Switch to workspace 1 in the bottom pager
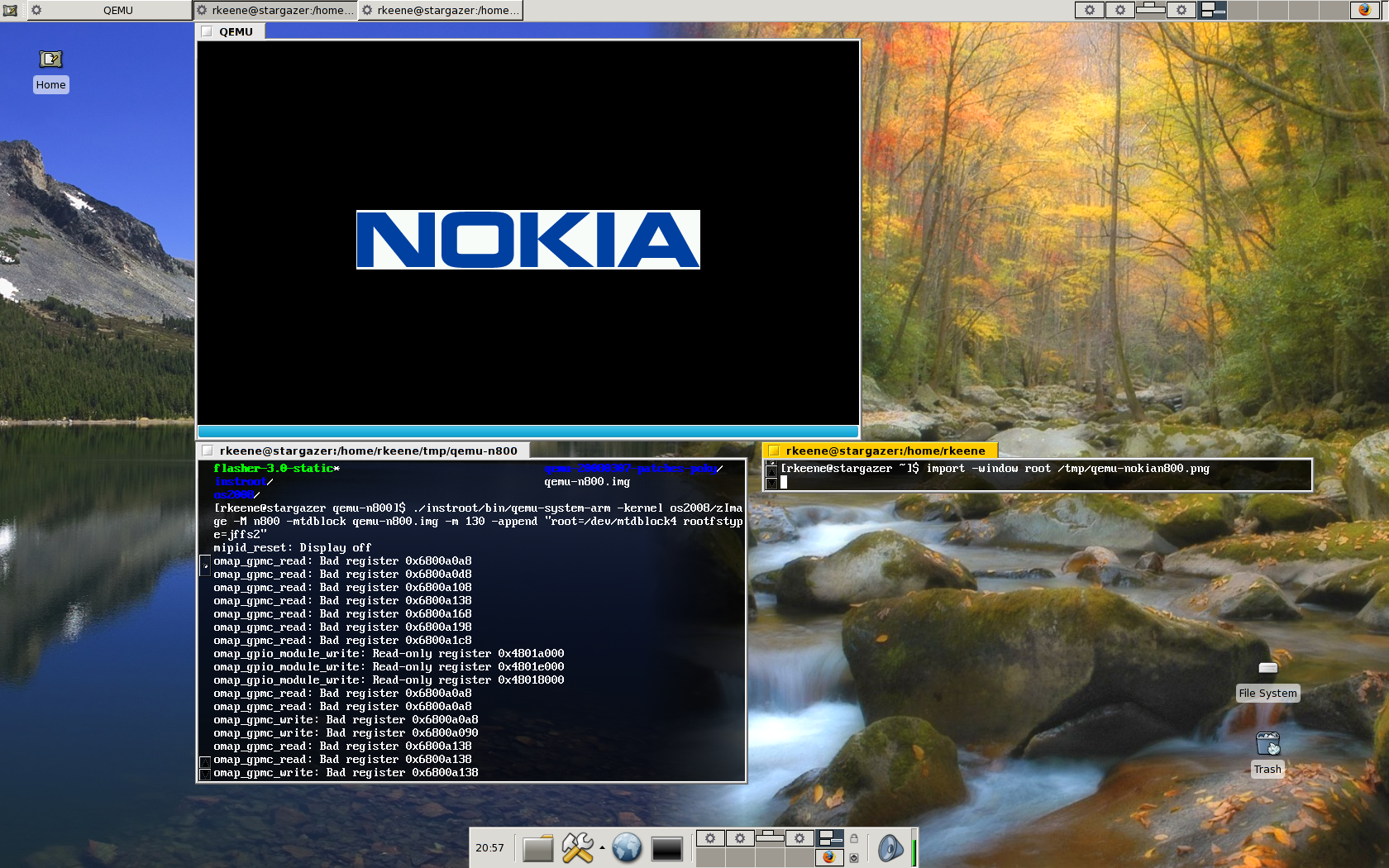 click(x=710, y=838)
